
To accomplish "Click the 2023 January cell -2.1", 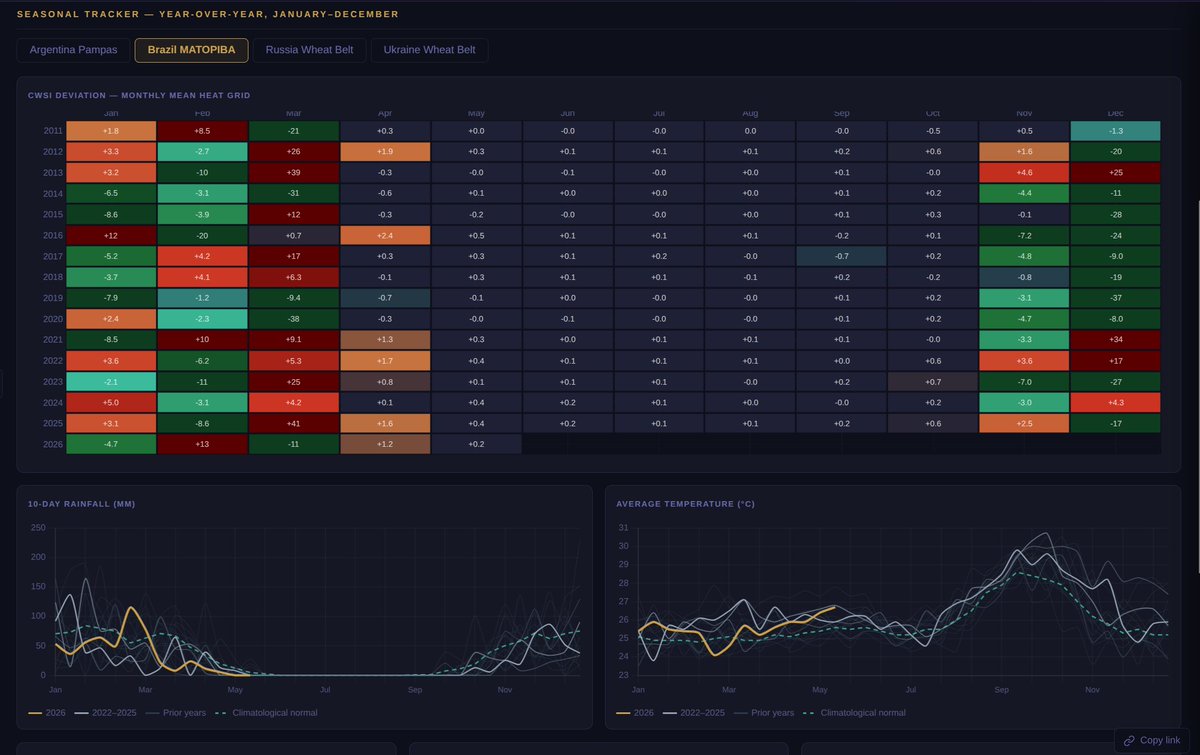I will tap(111, 381).
